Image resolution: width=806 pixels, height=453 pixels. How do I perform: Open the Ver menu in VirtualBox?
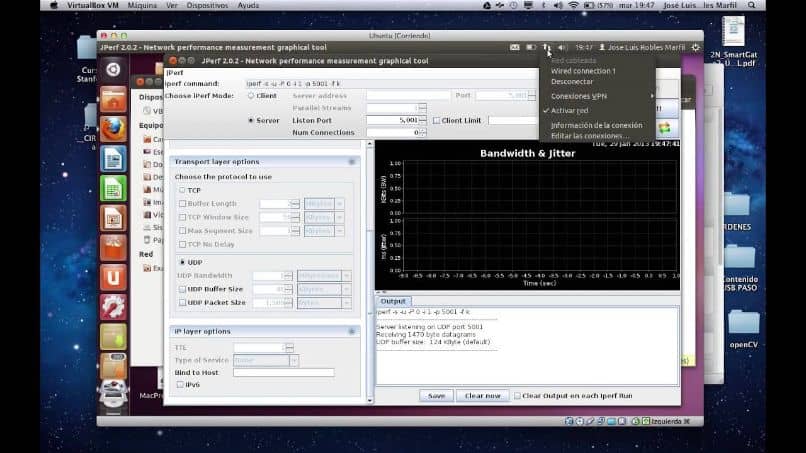click(171, 5)
